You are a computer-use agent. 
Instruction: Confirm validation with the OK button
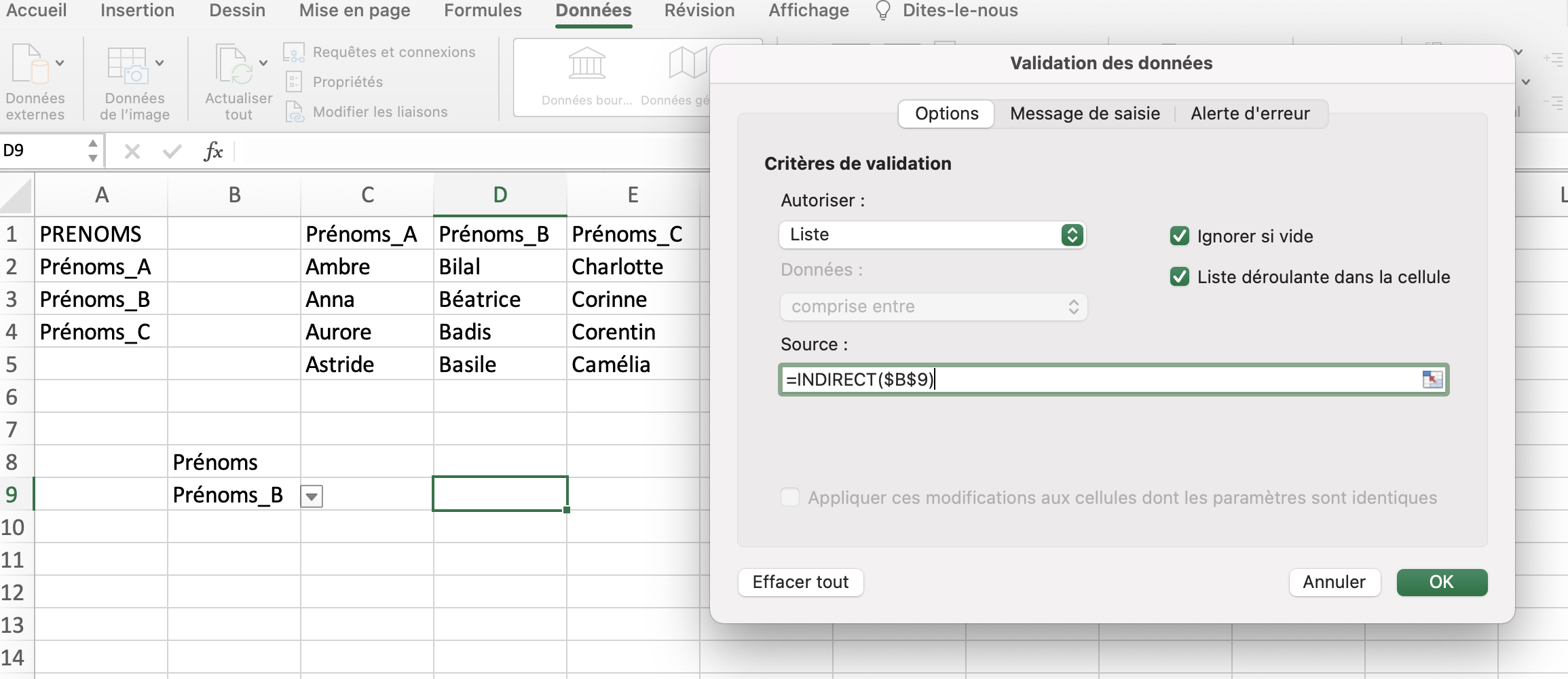pyautogui.click(x=1441, y=582)
